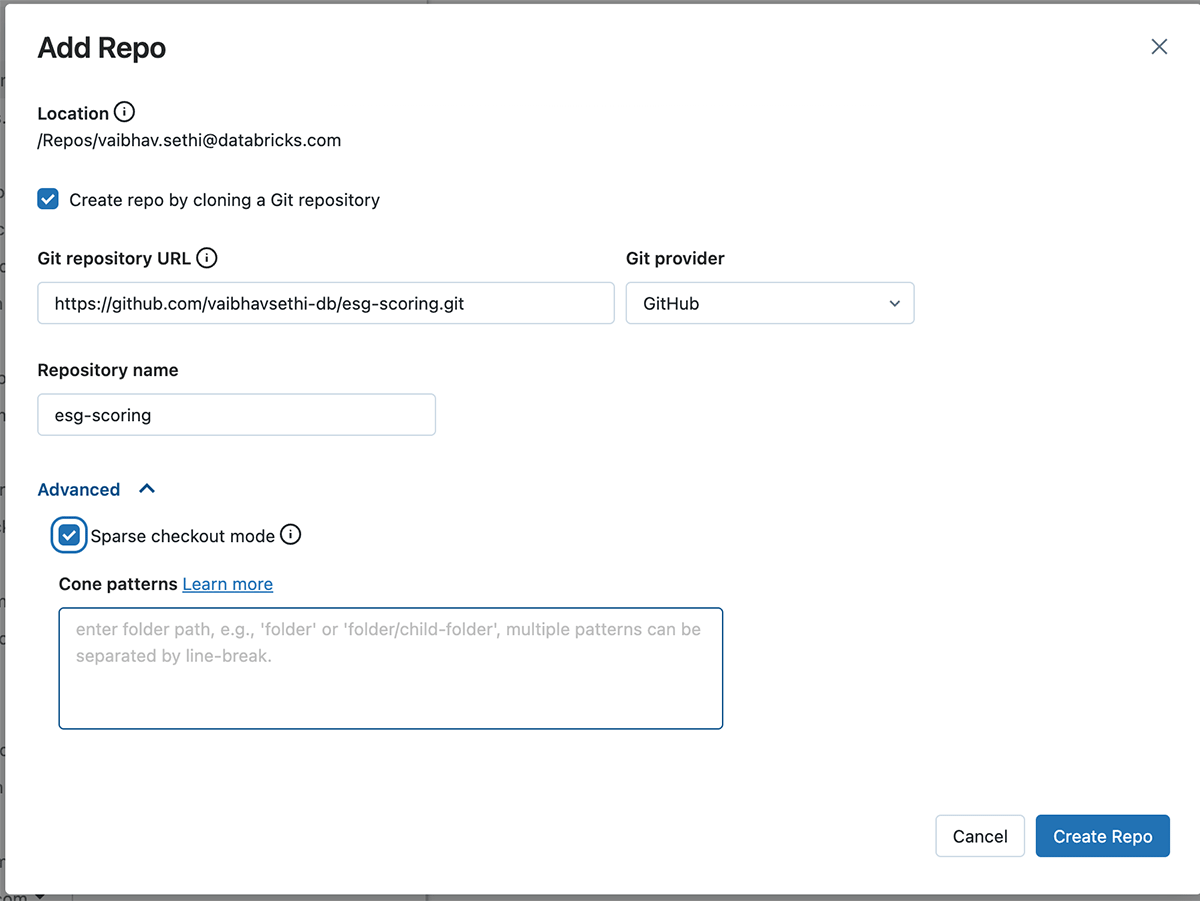
Task: Click the Cone patterns text area
Action: click(390, 668)
